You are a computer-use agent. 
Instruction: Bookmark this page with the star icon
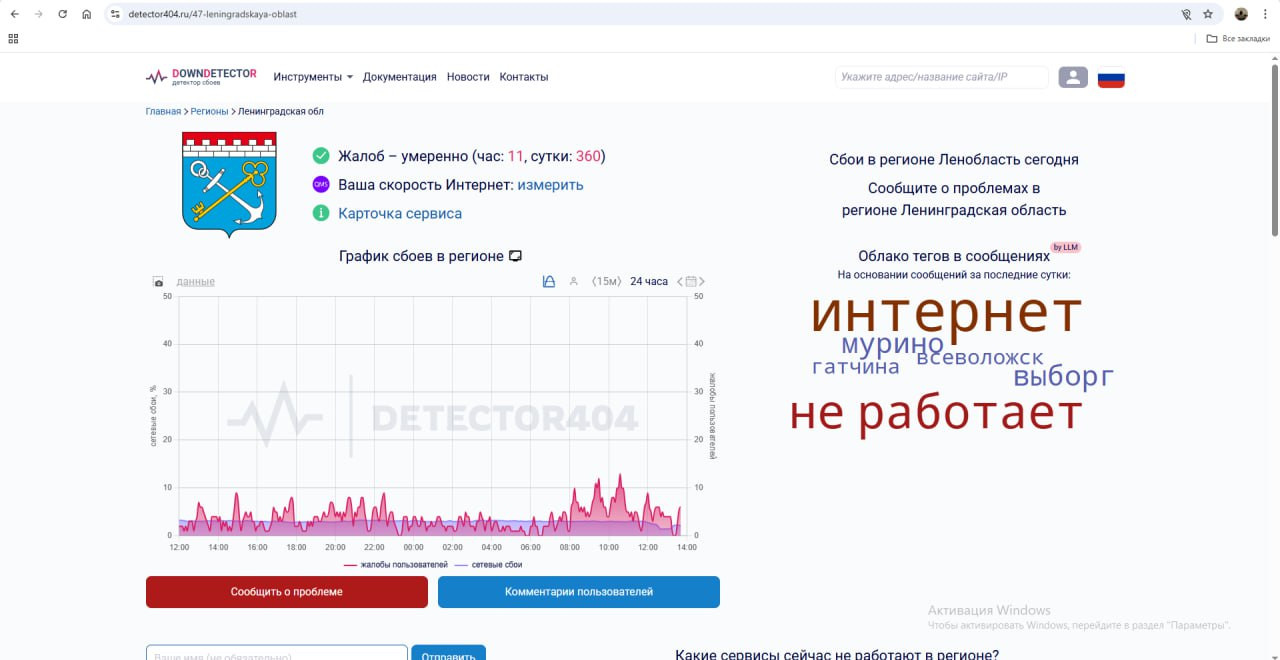[1208, 14]
